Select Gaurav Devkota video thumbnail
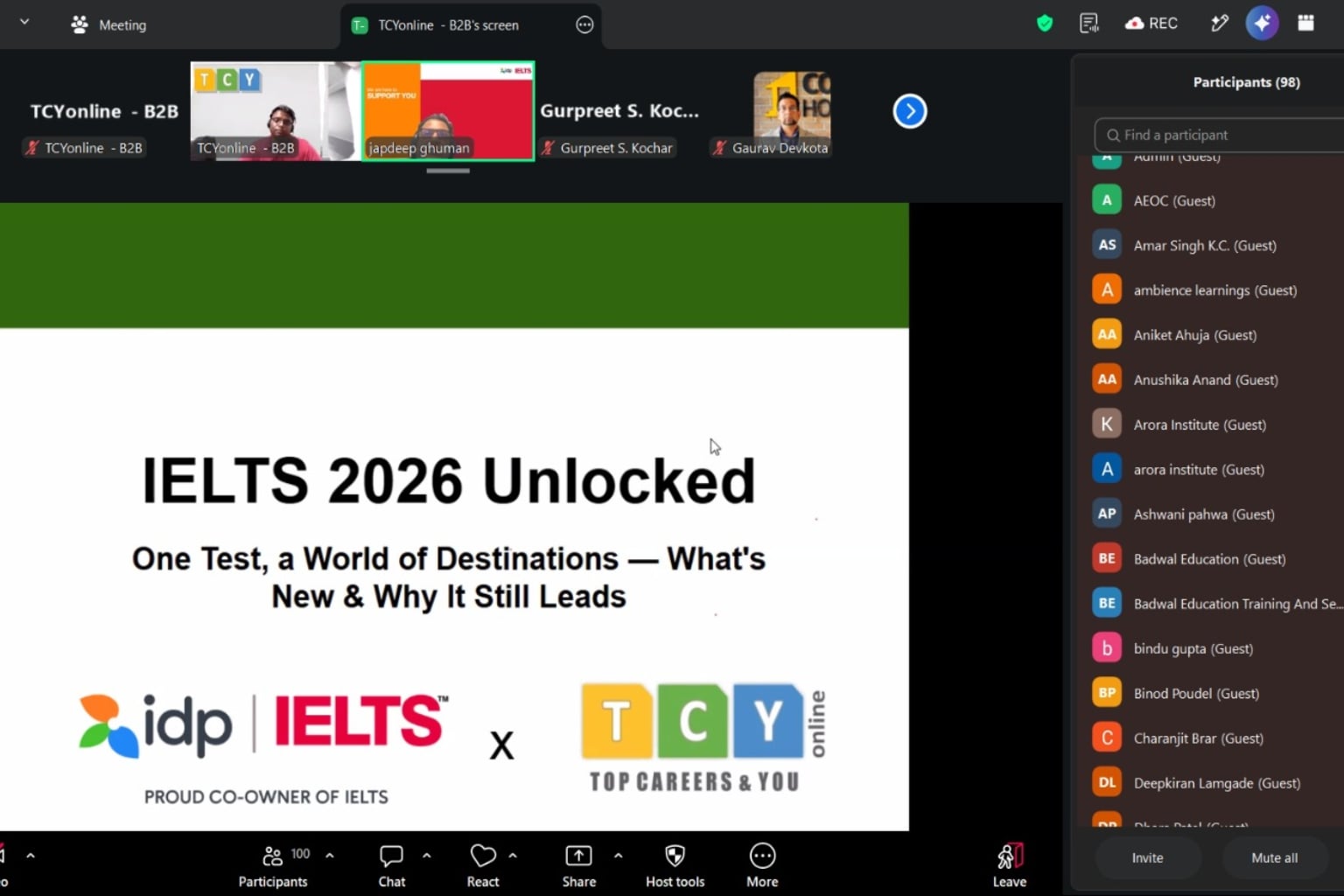Image resolution: width=1344 pixels, height=896 pixels. coord(792,111)
